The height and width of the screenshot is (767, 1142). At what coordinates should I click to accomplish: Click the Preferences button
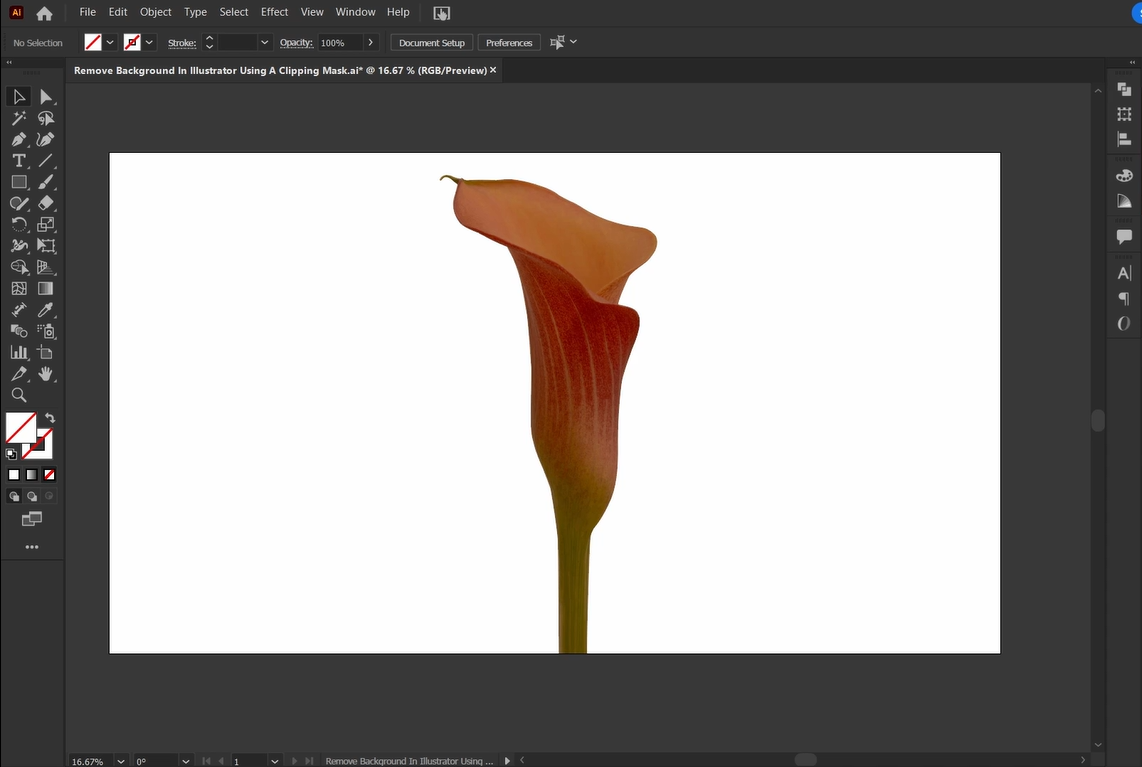tap(509, 42)
